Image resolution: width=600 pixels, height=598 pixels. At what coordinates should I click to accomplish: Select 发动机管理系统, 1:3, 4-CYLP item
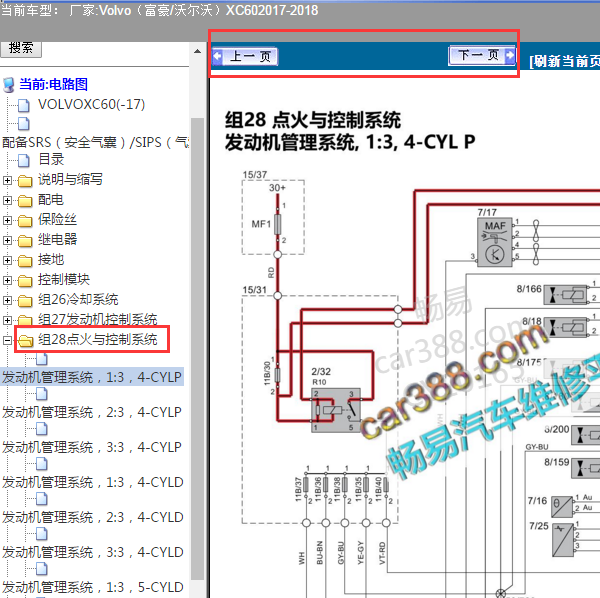pyautogui.click(x=92, y=377)
